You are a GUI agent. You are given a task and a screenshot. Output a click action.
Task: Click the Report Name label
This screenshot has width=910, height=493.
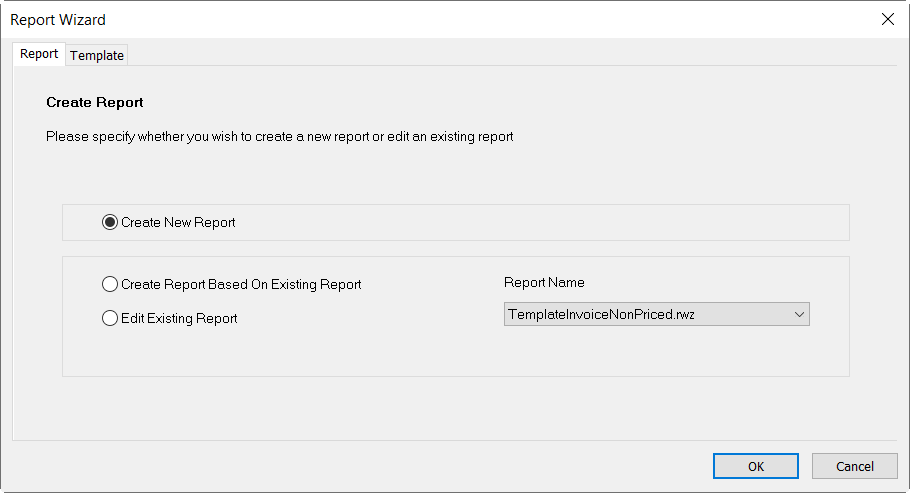tap(544, 282)
